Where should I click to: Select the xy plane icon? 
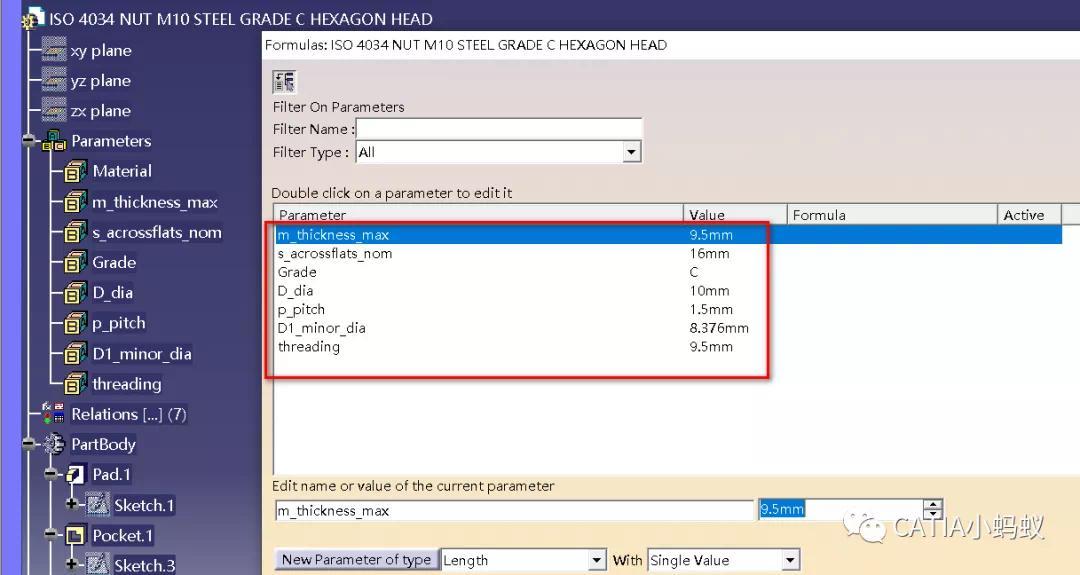coord(54,50)
